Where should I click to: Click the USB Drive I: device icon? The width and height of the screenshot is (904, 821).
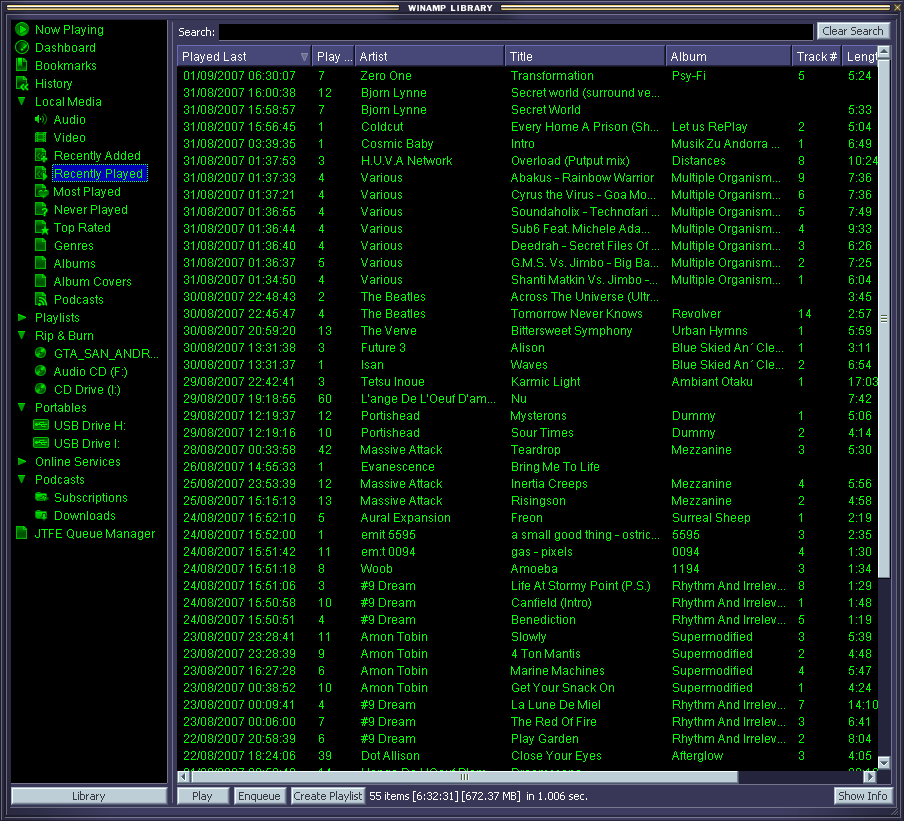click(x=41, y=443)
